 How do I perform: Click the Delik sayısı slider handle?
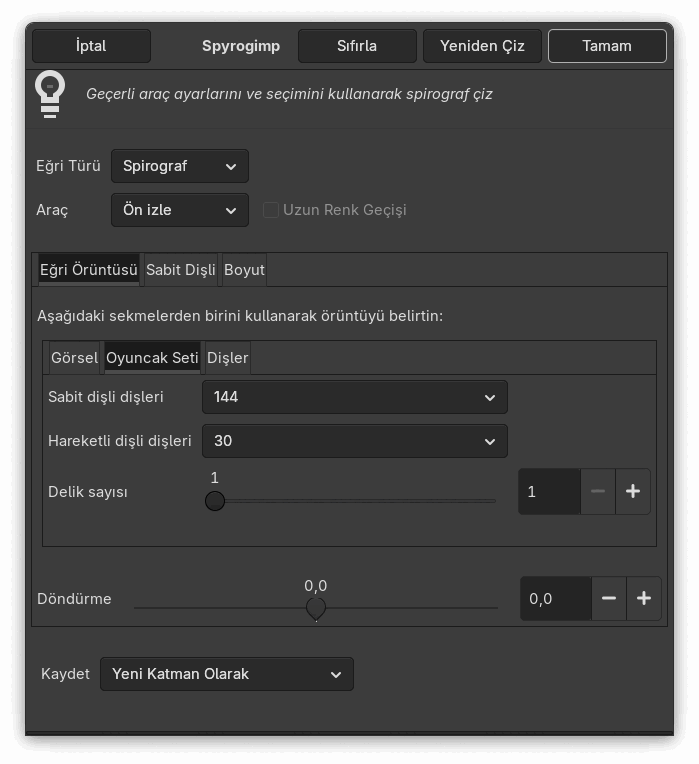pos(215,501)
